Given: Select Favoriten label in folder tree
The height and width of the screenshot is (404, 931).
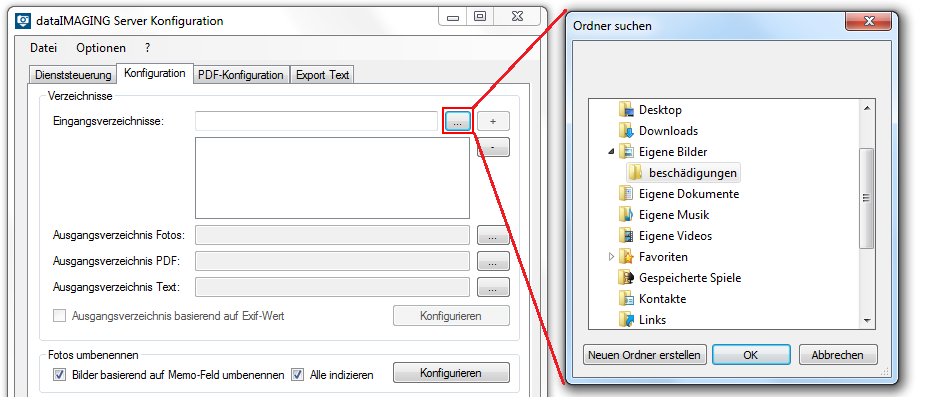Looking at the screenshot, I should coord(663,257).
